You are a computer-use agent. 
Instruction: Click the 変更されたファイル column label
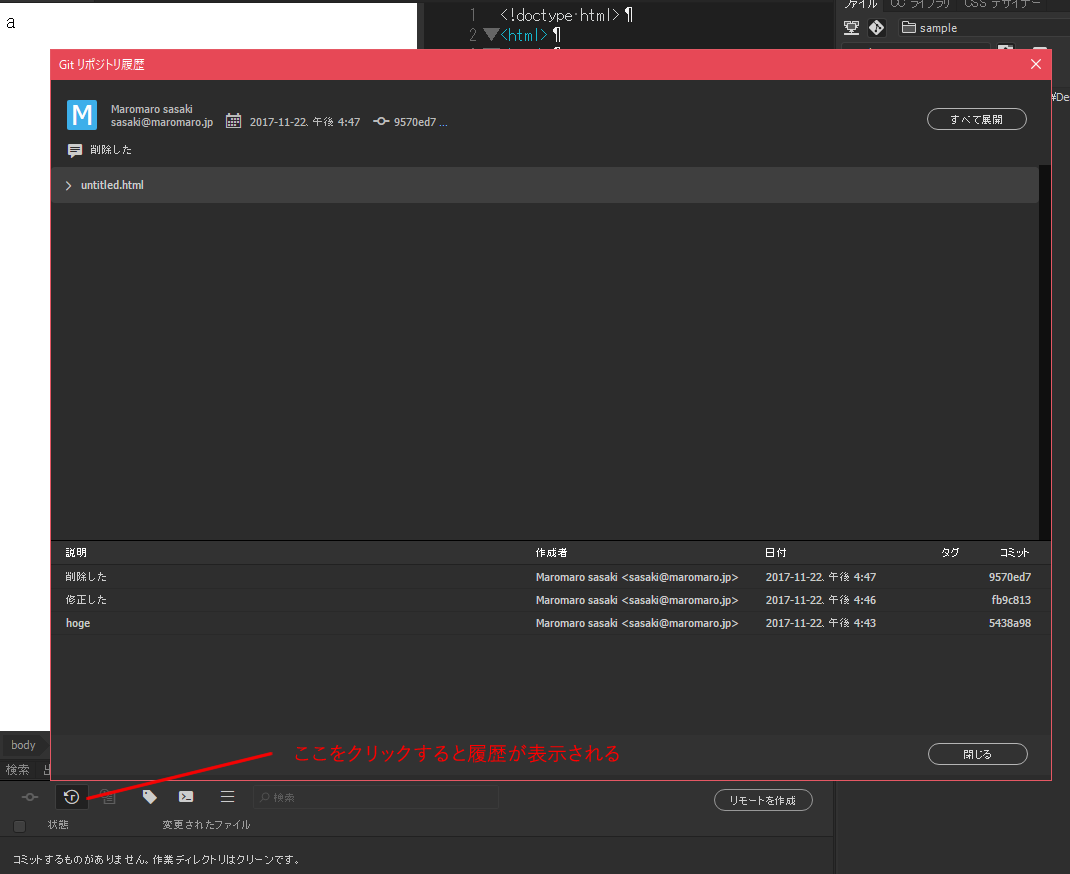click(x=206, y=825)
